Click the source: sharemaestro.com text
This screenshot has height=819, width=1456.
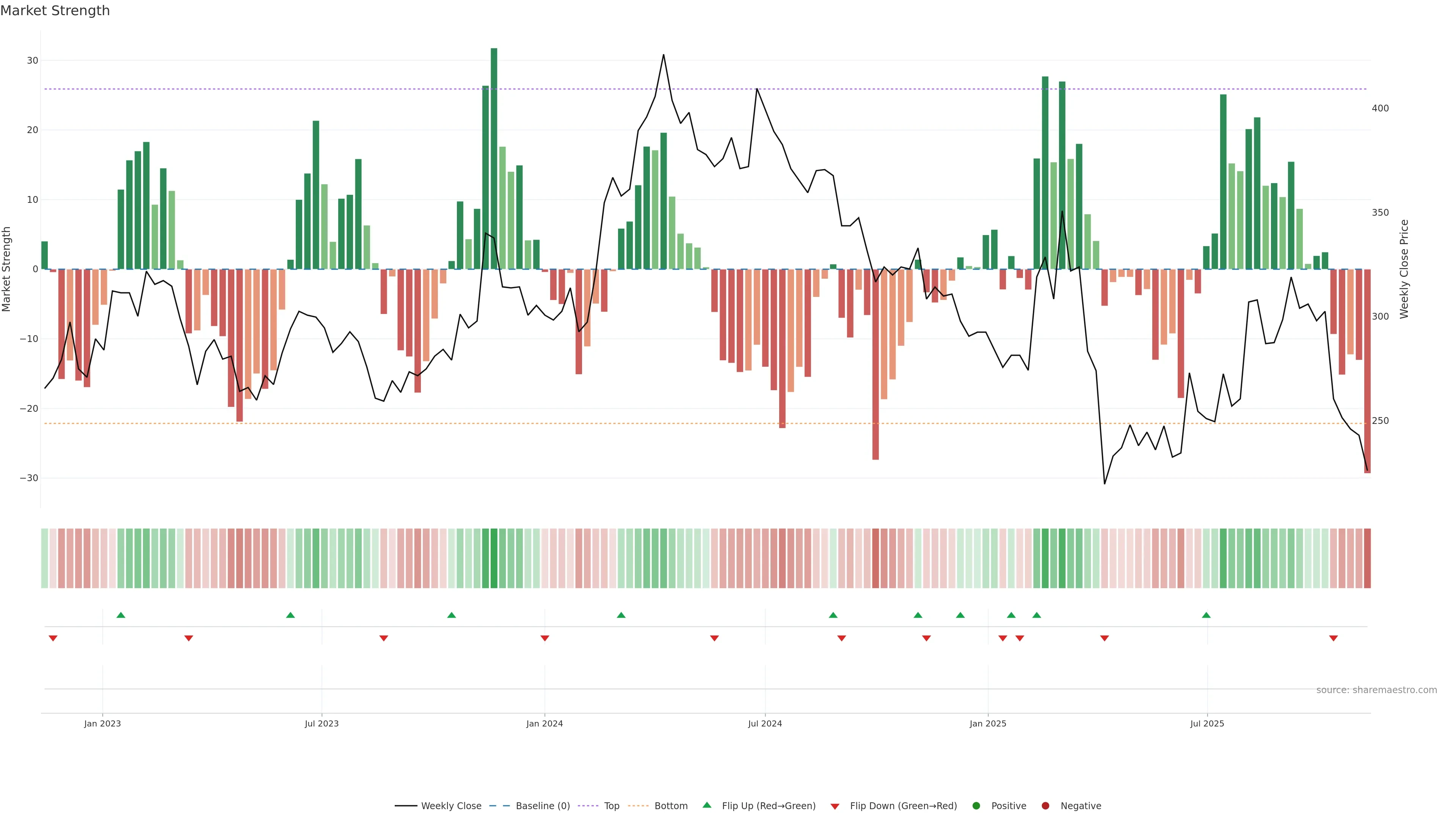[x=1376, y=690]
